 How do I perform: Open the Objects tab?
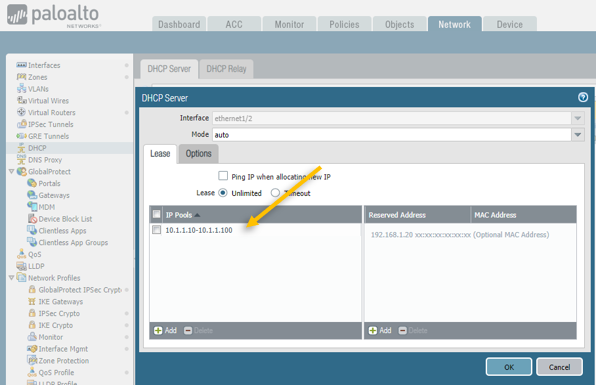pos(399,24)
